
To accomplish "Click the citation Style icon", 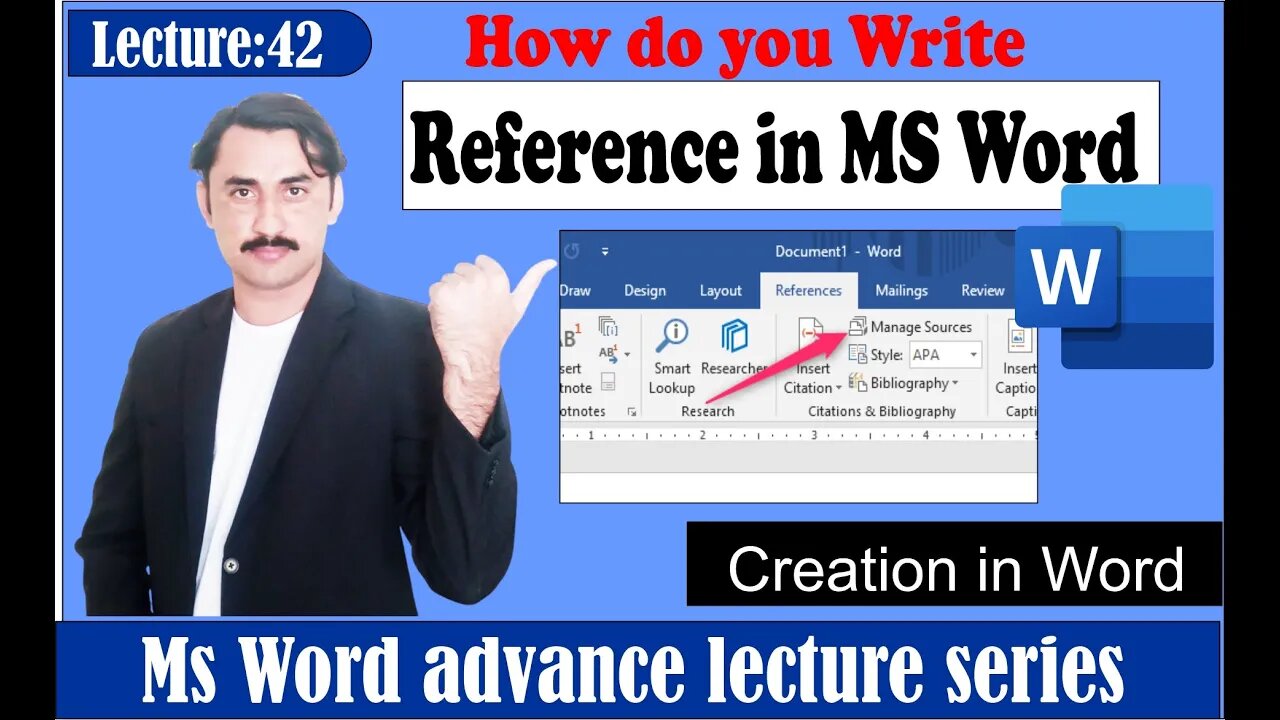I will click(x=857, y=355).
